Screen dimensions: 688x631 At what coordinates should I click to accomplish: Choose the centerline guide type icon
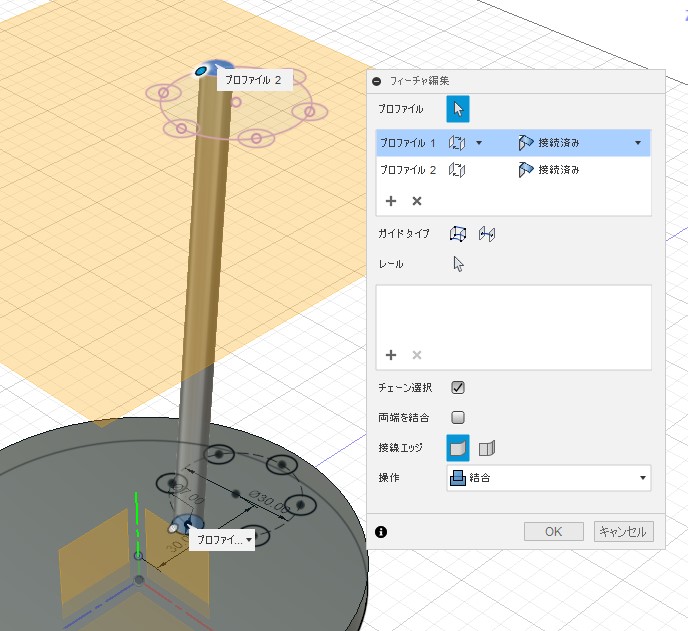[487, 234]
